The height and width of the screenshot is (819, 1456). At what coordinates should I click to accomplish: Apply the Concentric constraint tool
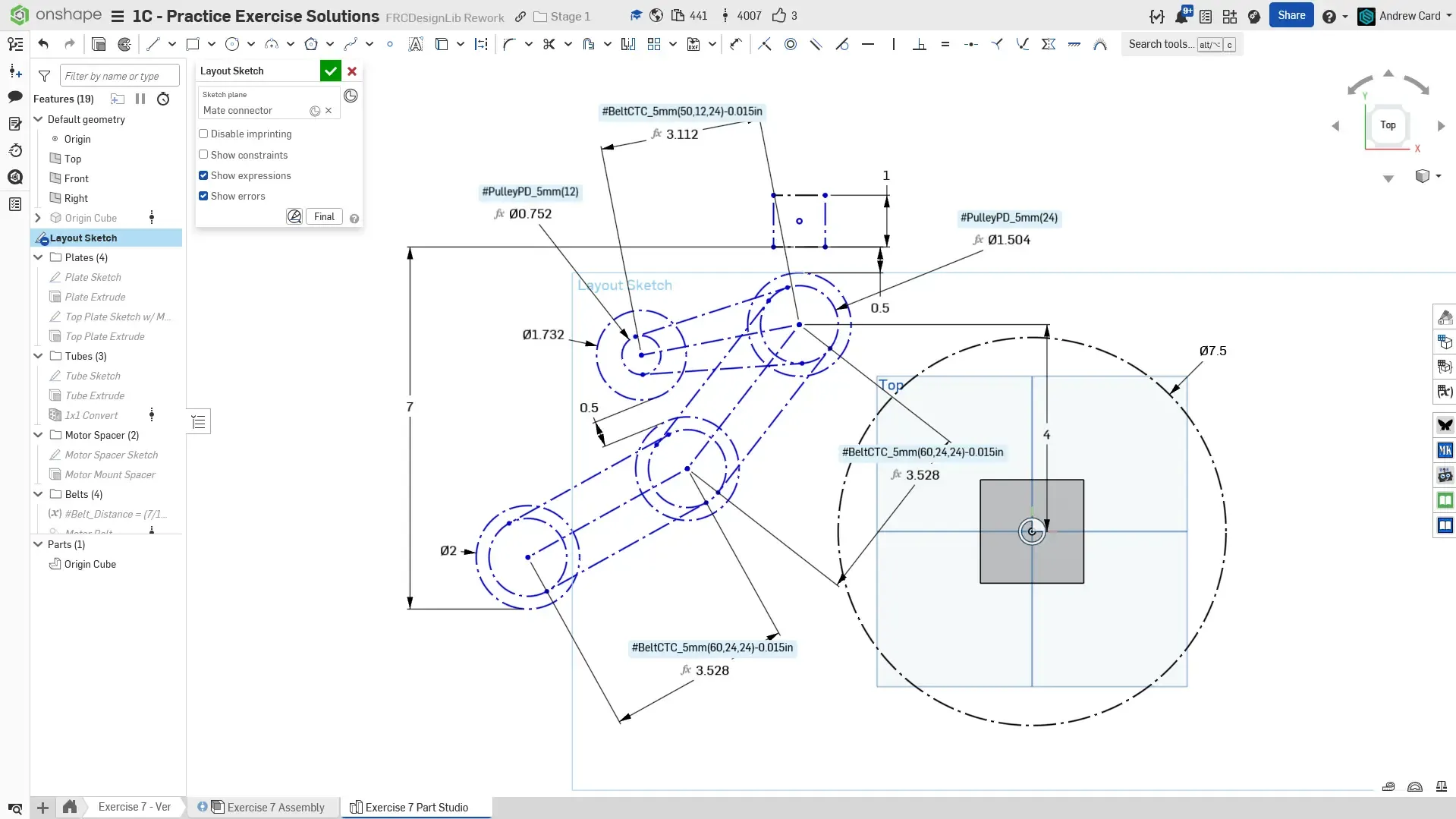coord(791,44)
